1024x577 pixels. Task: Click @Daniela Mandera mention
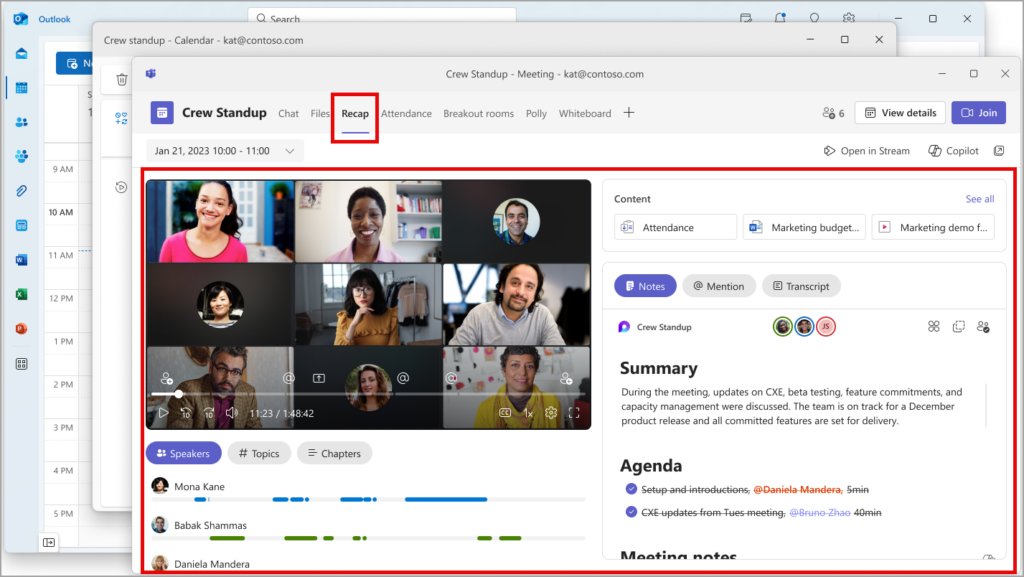[797, 490]
